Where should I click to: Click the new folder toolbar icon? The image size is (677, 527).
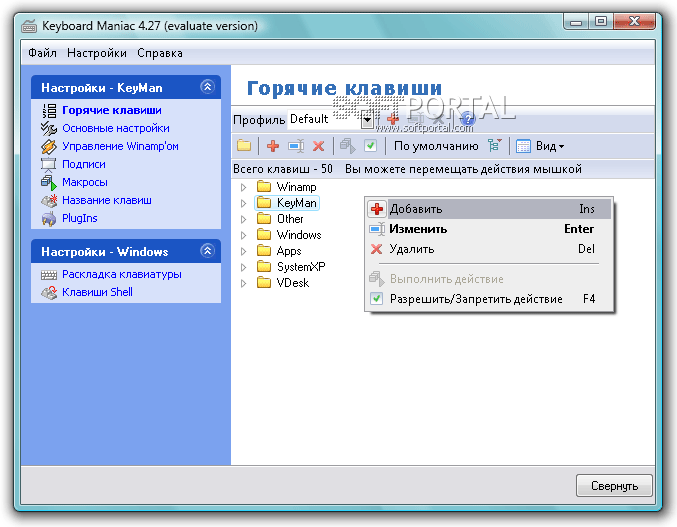[x=244, y=146]
